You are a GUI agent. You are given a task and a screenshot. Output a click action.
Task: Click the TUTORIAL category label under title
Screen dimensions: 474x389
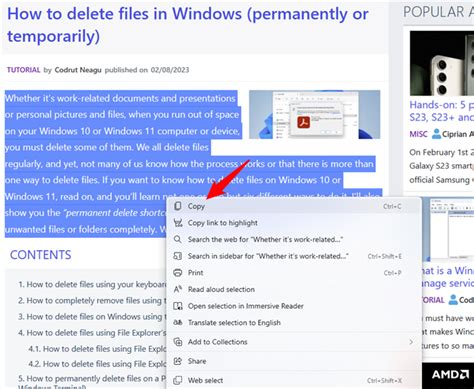pos(23,70)
